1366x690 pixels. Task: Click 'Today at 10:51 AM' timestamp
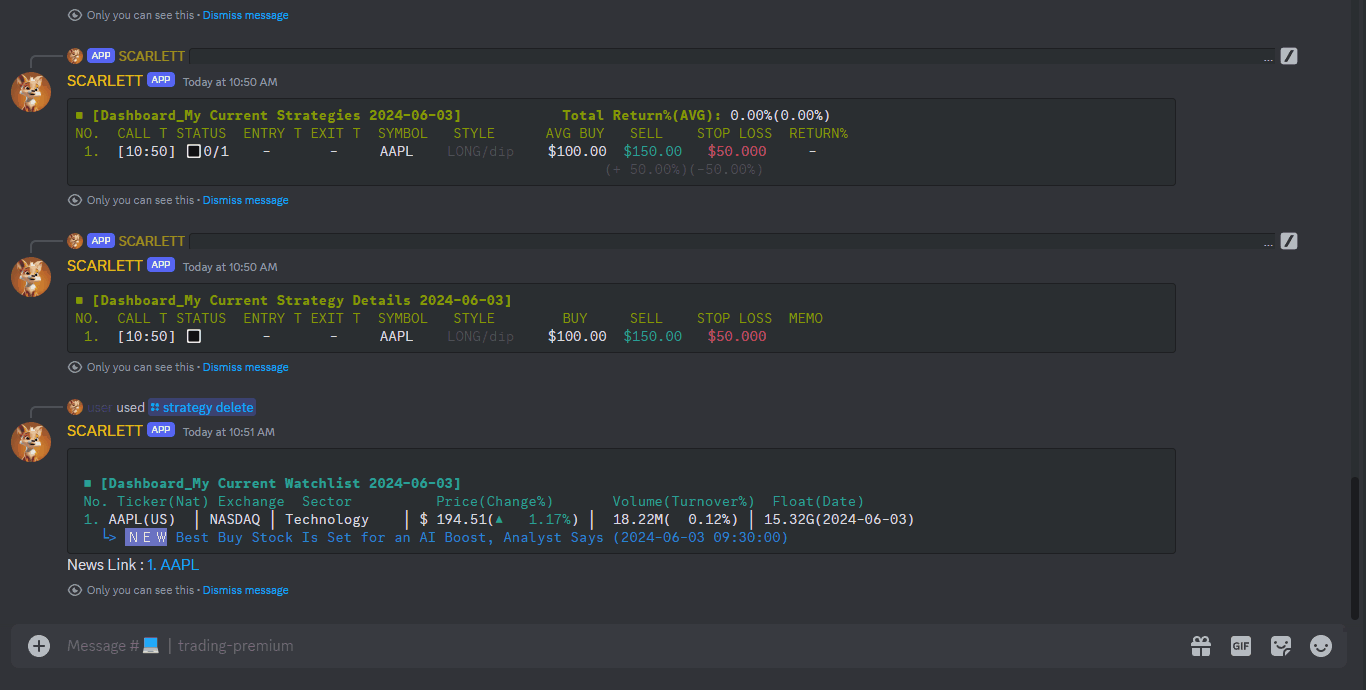click(229, 432)
